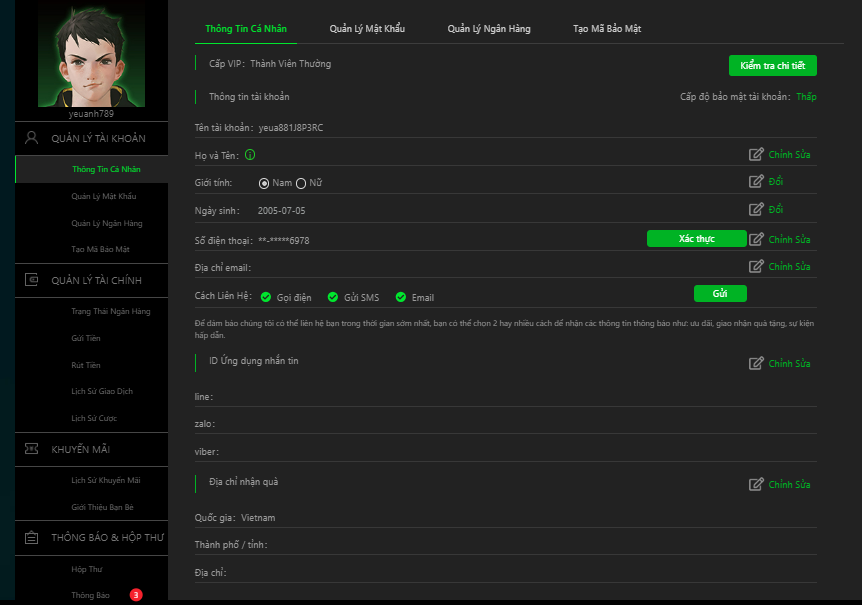Image resolution: width=862 pixels, height=605 pixels.
Task: Click the info icon next to Họ và Tên
Action: (x=250, y=155)
